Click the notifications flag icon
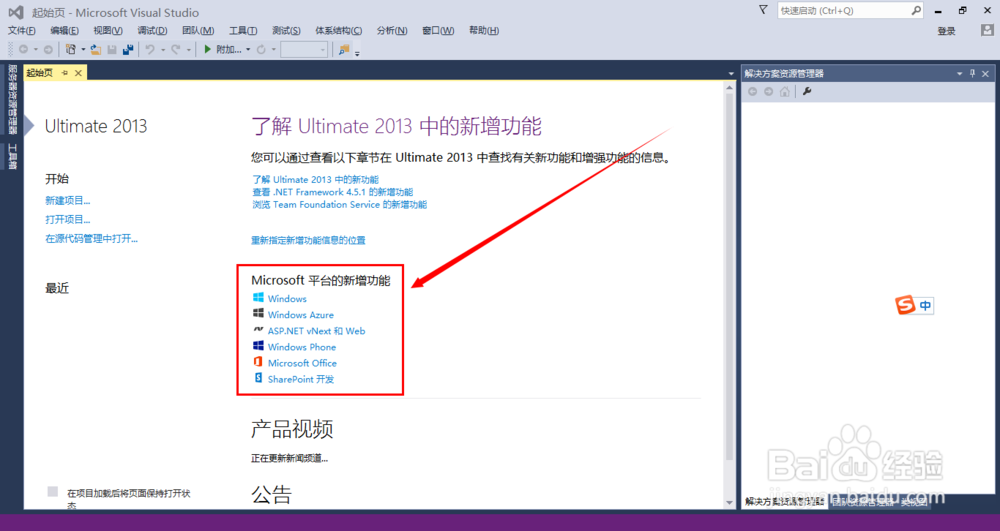The height and width of the screenshot is (531, 1000). (763, 10)
